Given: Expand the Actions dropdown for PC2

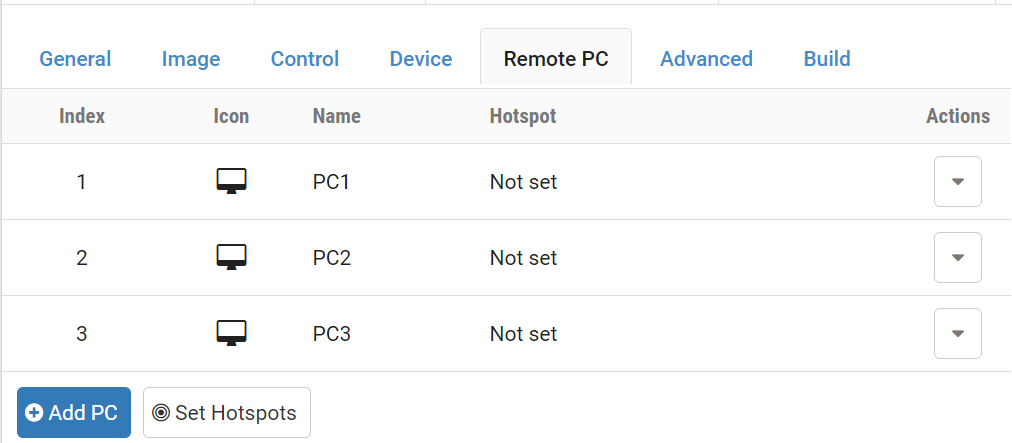Looking at the screenshot, I should [x=957, y=258].
